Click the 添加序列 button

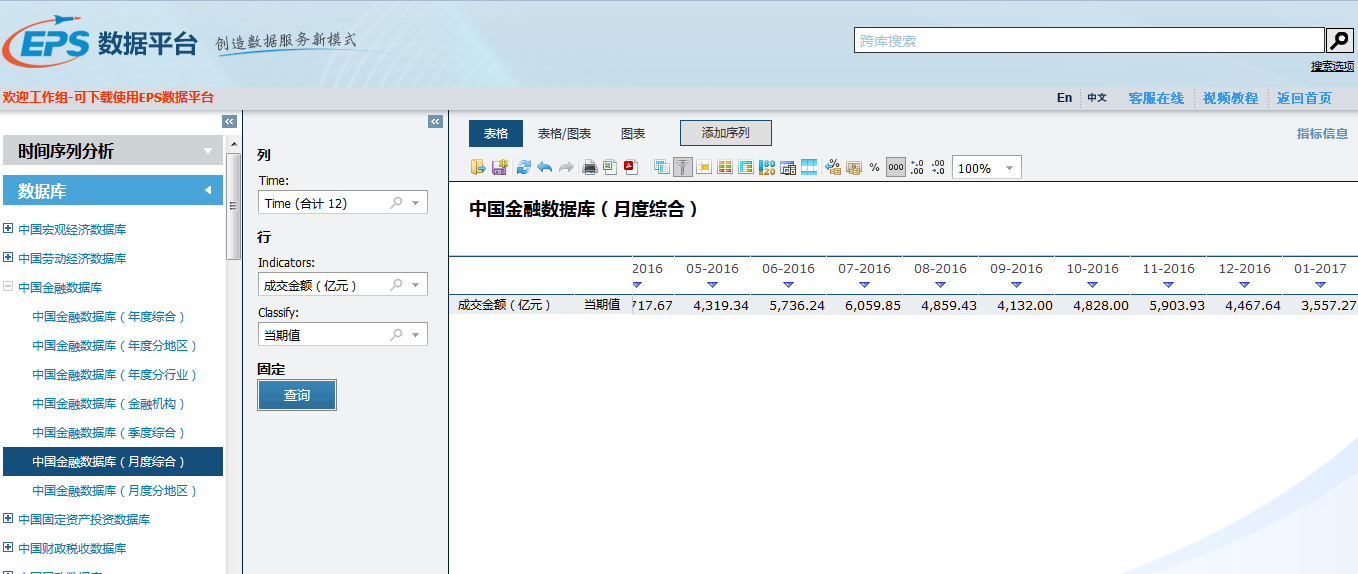point(726,133)
